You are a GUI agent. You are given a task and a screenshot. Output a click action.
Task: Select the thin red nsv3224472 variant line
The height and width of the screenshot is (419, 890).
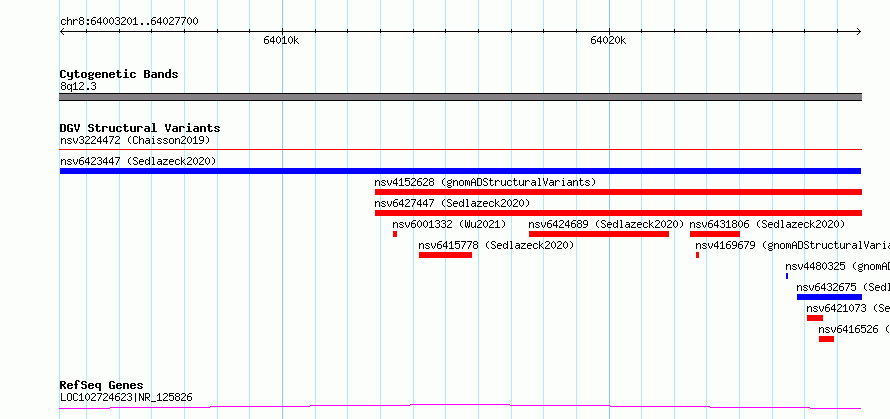click(x=460, y=150)
